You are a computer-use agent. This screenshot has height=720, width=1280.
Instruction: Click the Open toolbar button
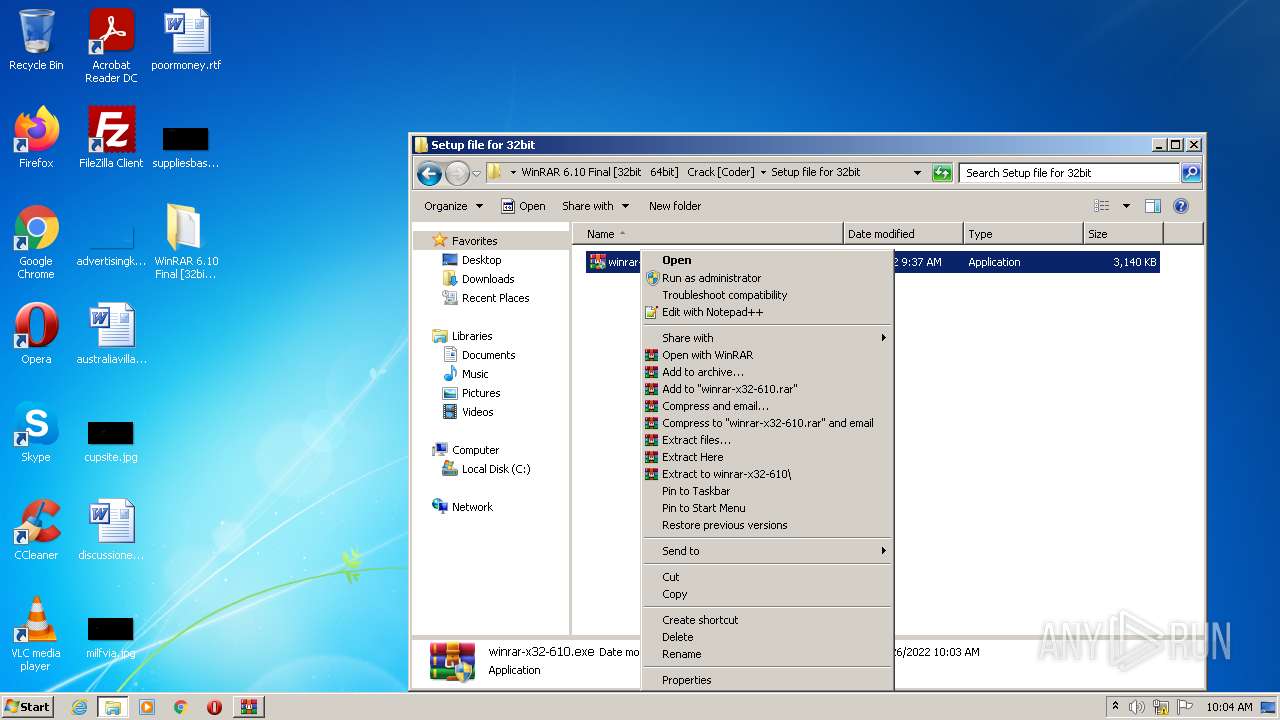coord(523,206)
